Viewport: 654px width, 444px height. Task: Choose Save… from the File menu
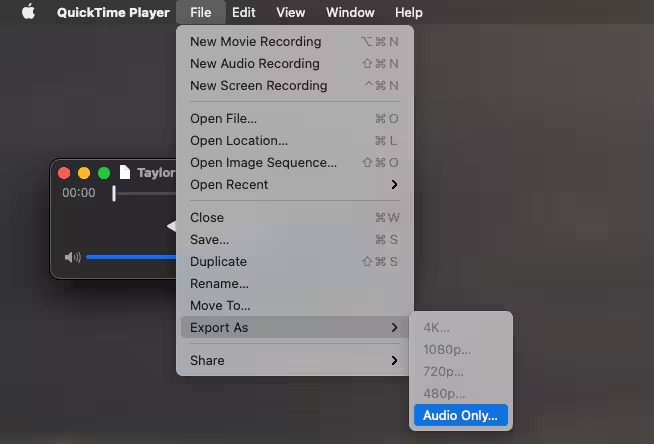(294, 240)
